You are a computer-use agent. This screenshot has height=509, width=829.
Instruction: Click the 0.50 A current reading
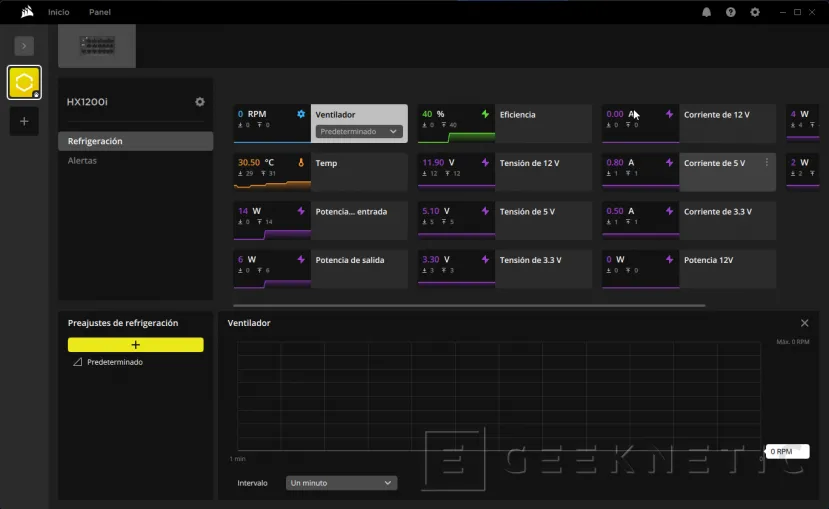[x=620, y=211]
